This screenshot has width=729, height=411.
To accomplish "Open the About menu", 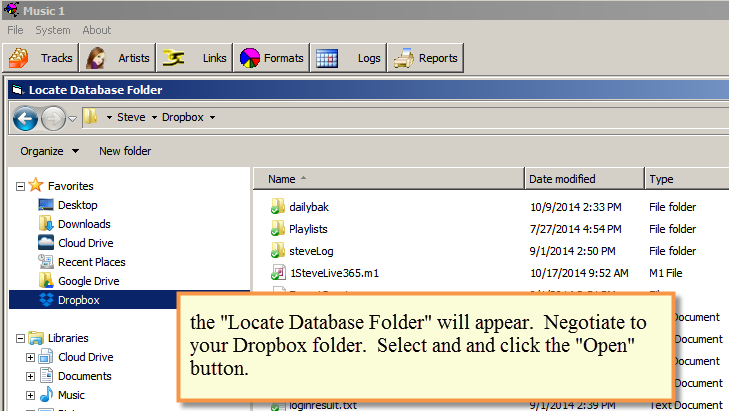I will pyautogui.click(x=97, y=30).
